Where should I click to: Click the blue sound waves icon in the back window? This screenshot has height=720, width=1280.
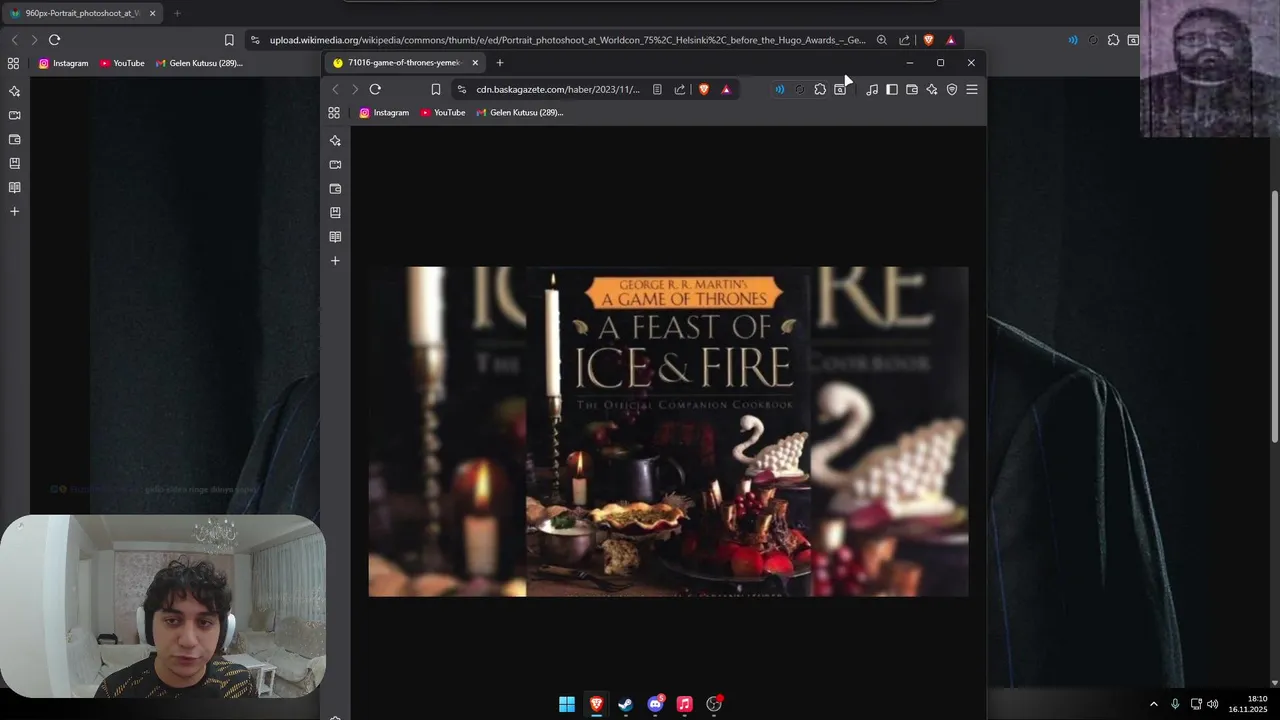point(1073,40)
